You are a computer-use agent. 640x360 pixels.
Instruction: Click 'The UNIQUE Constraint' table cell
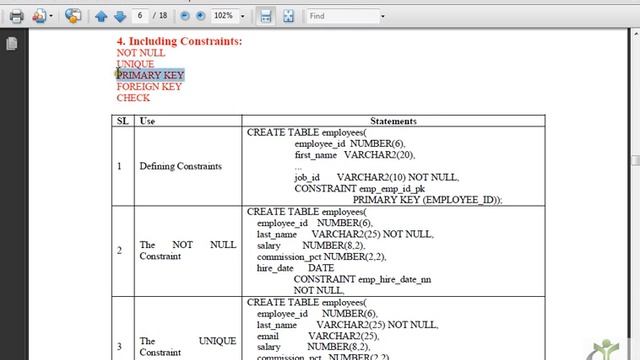[x=188, y=347]
